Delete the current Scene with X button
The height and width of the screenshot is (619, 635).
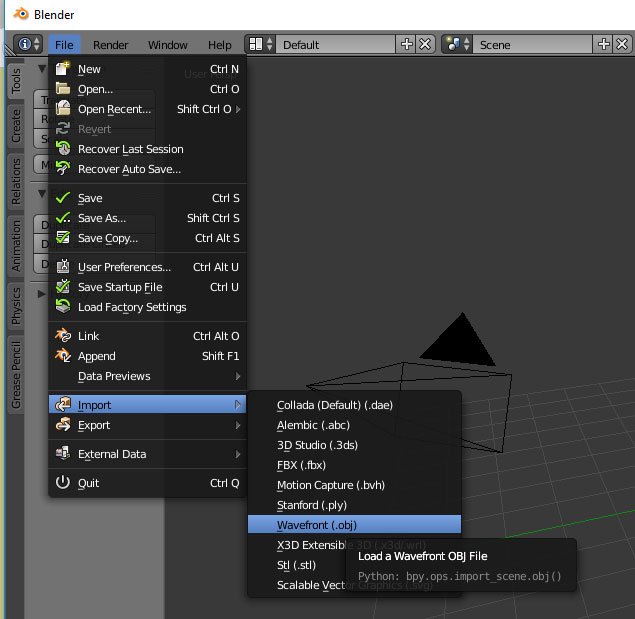click(622, 44)
